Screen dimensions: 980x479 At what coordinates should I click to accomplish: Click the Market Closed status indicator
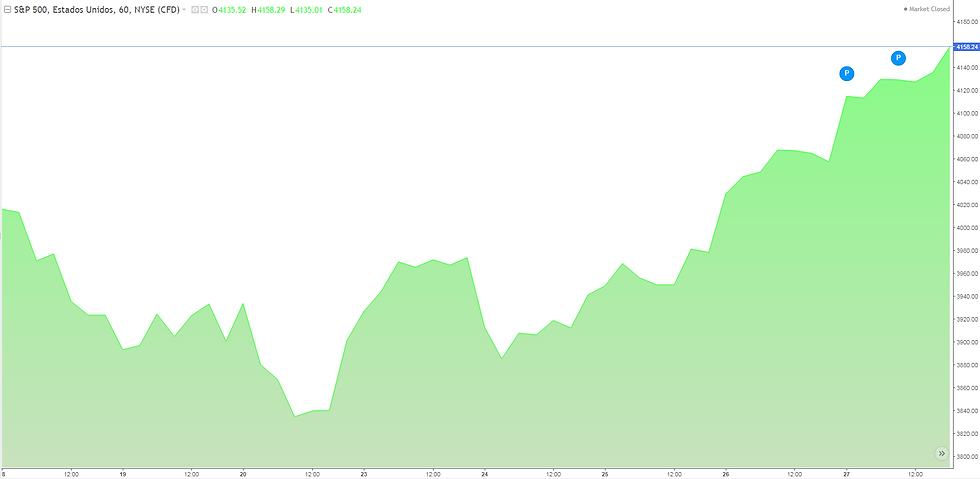tap(927, 9)
